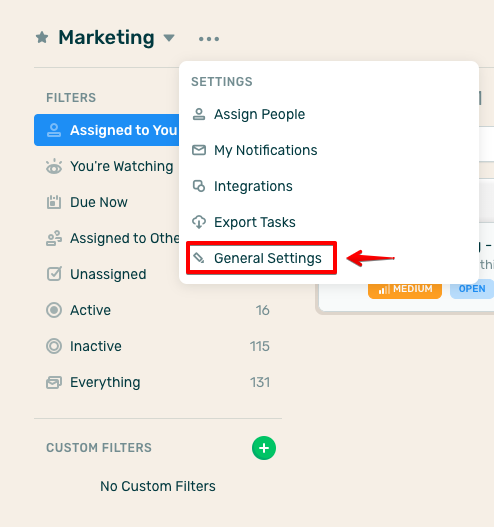Viewport: 494px width, 527px height.
Task: Click the OPEN status badge
Action: coord(472,289)
